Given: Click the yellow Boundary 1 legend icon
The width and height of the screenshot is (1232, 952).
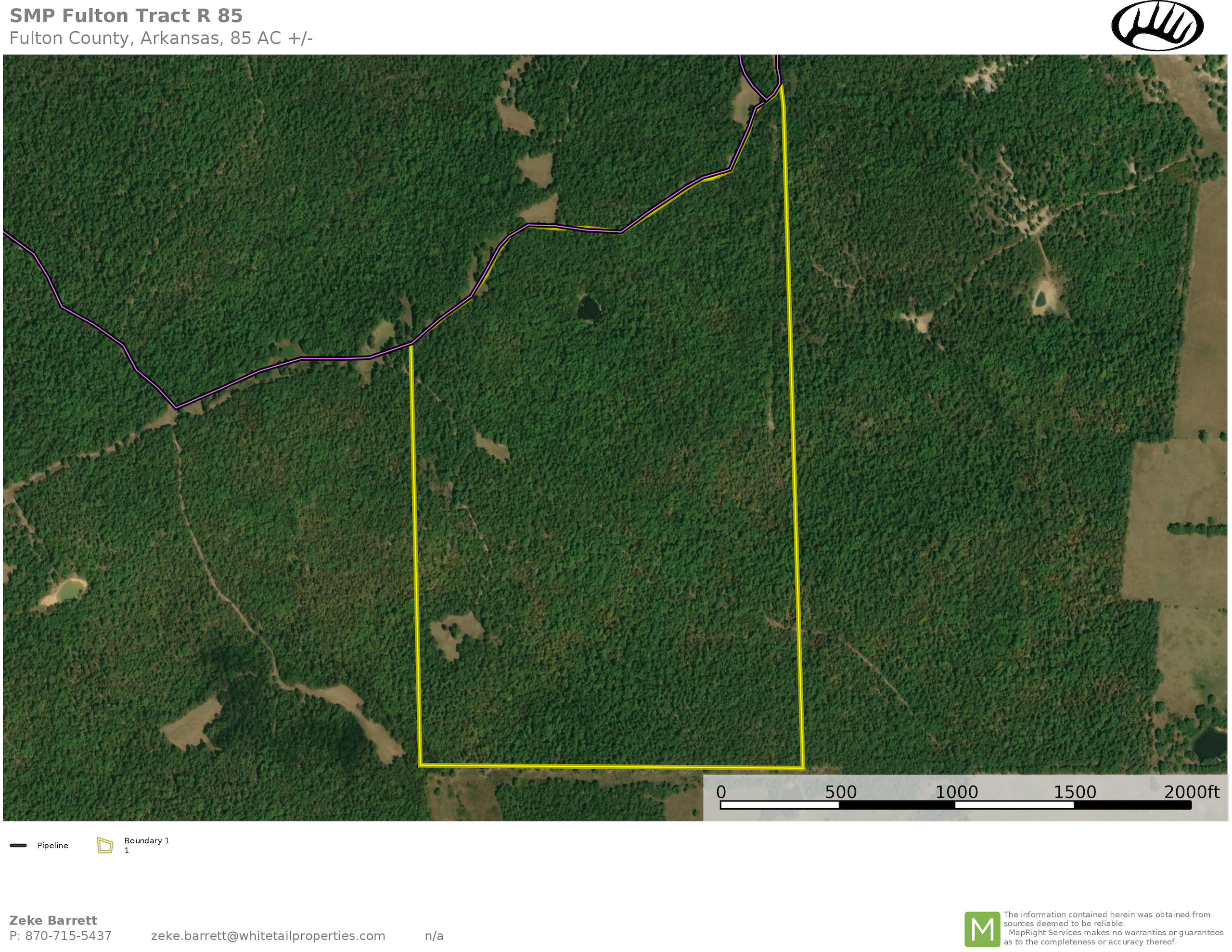Looking at the screenshot, I should point(105,845).
